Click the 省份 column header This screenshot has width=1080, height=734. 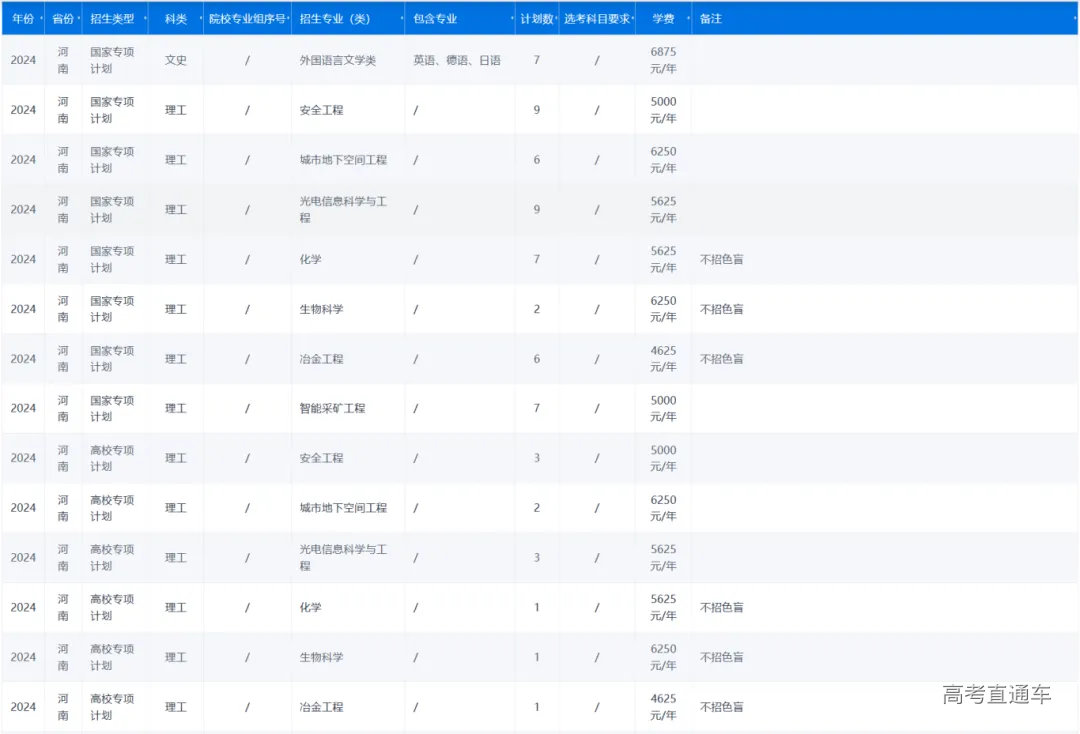coord(63,19)
